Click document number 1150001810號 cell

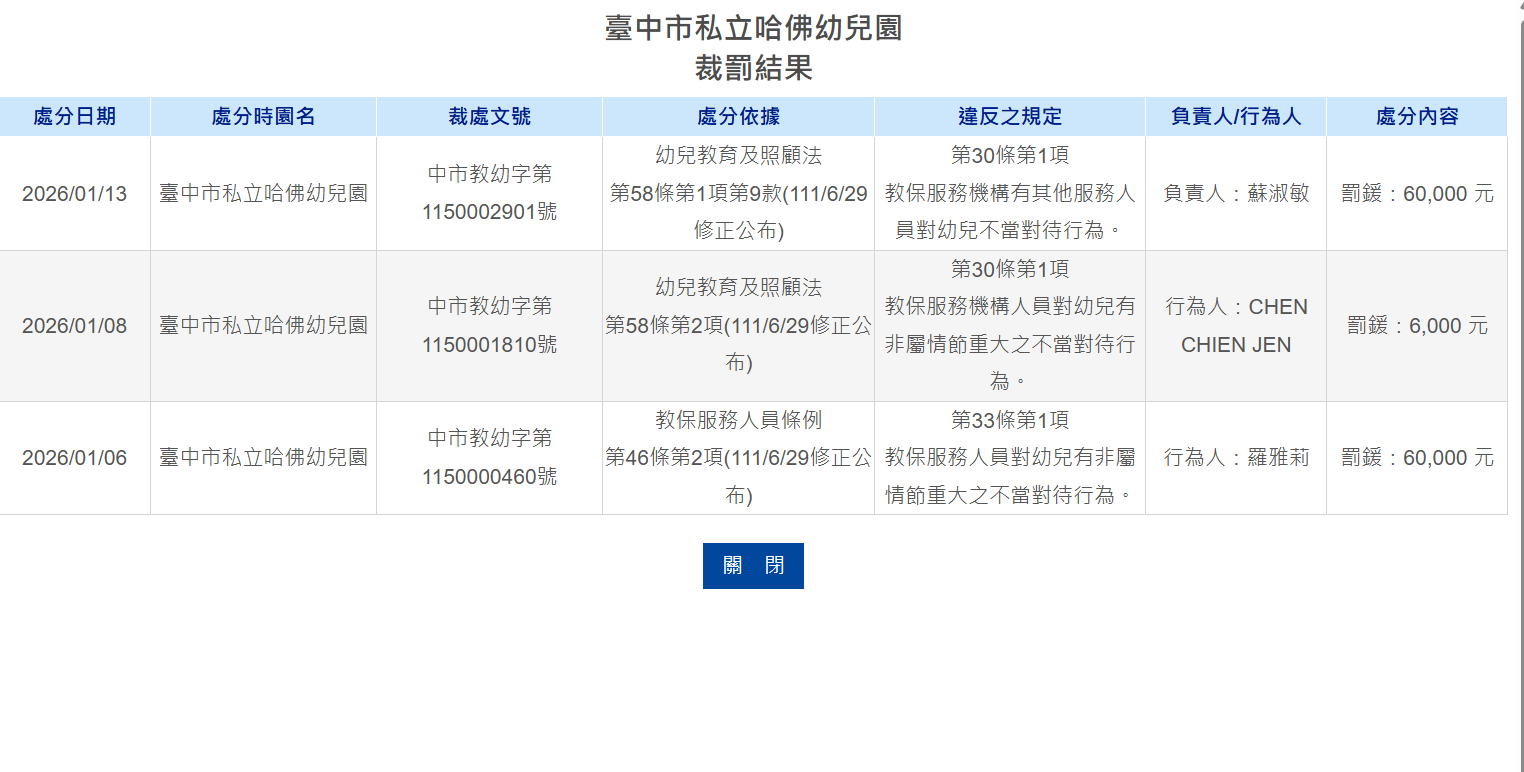(x=489, y=326)
